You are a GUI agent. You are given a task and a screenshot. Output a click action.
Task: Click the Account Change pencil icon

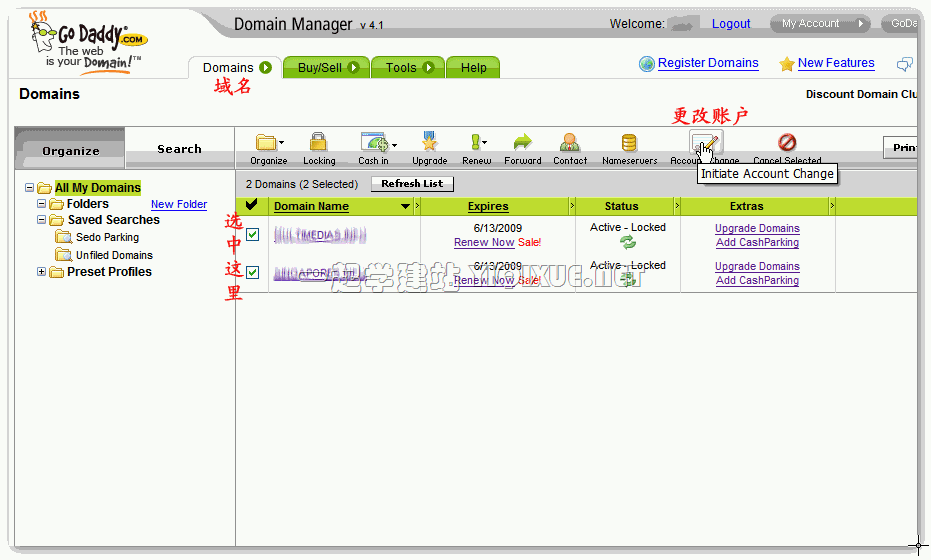(x=705, y=144)
